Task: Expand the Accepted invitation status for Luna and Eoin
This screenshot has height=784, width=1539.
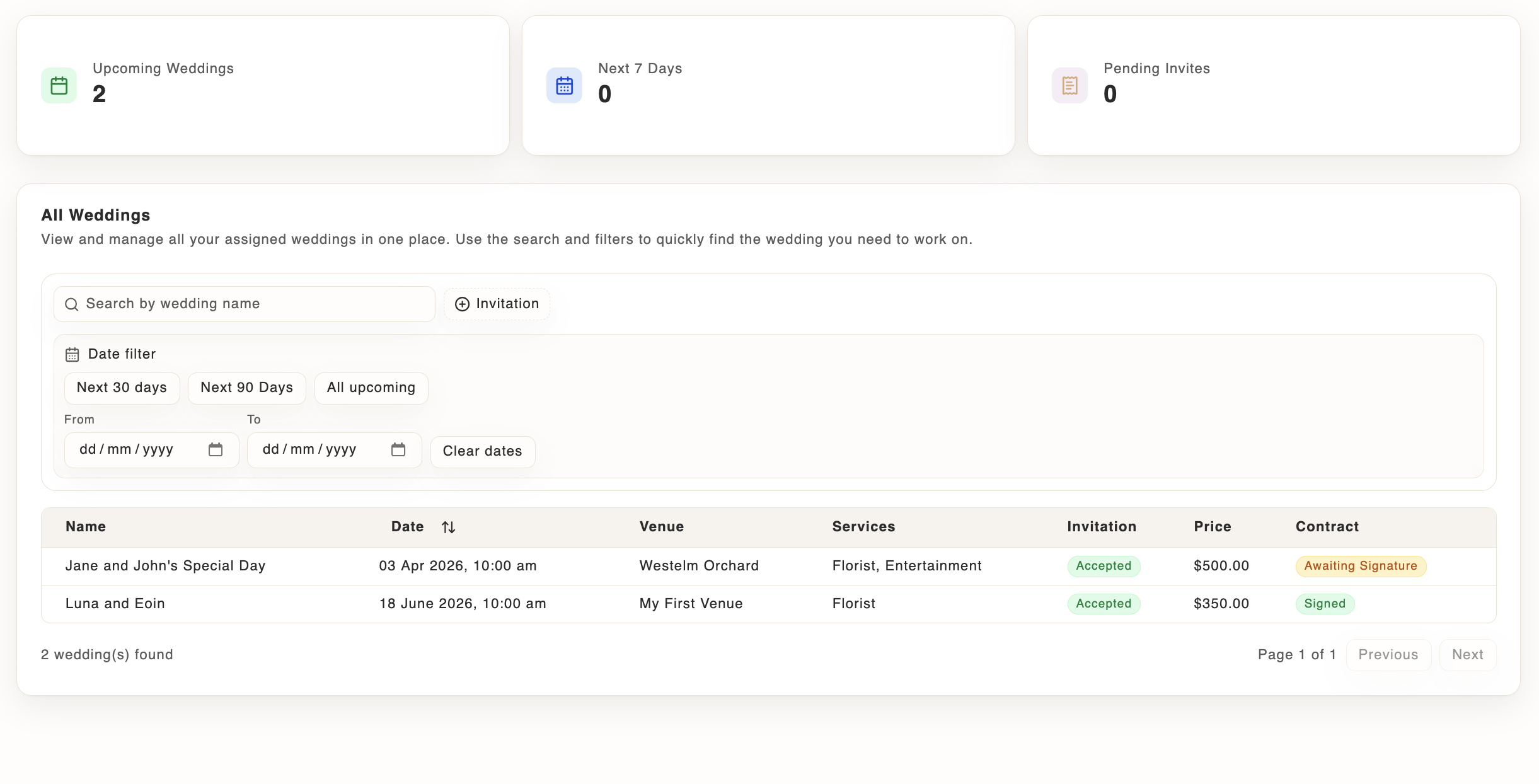Action: [x=1104, y=603]
